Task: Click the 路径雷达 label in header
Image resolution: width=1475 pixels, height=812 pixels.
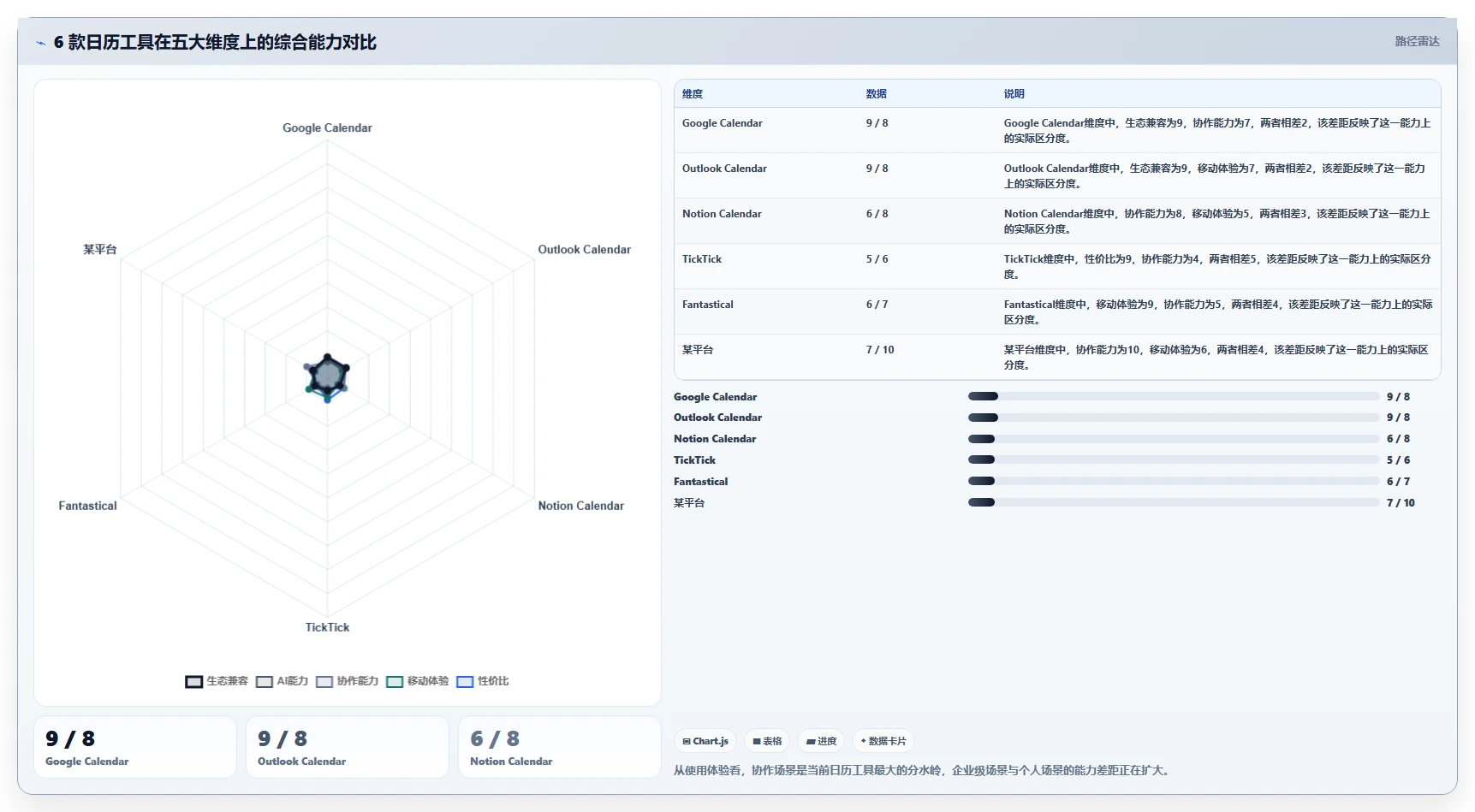Action: click(x=1417, y=41)
